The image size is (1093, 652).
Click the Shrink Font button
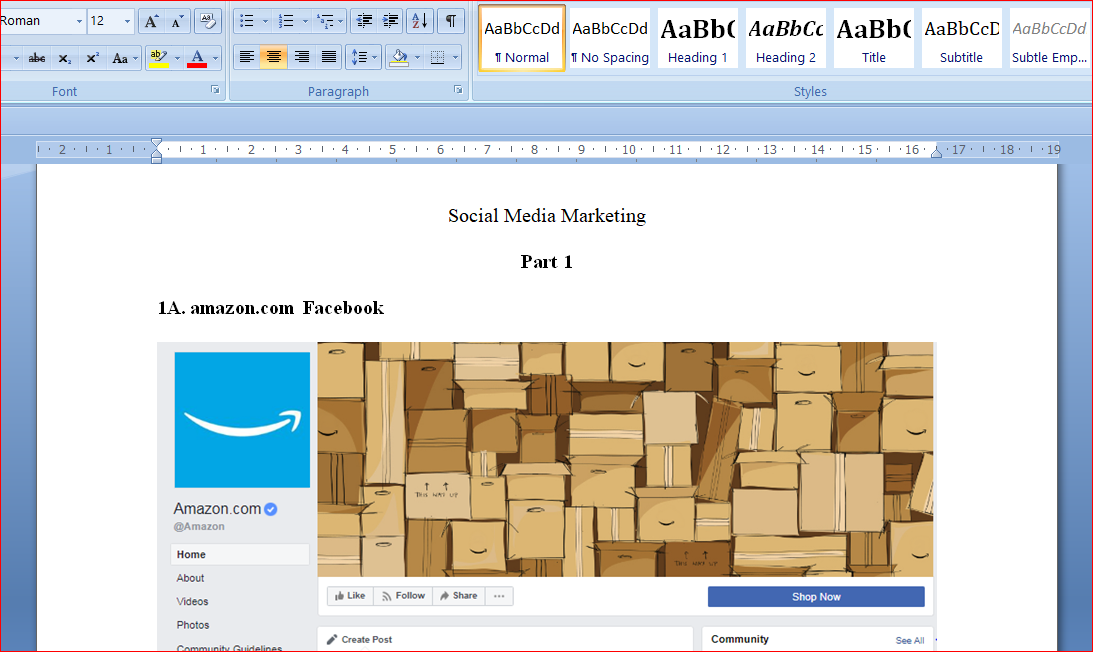(177, 22)
